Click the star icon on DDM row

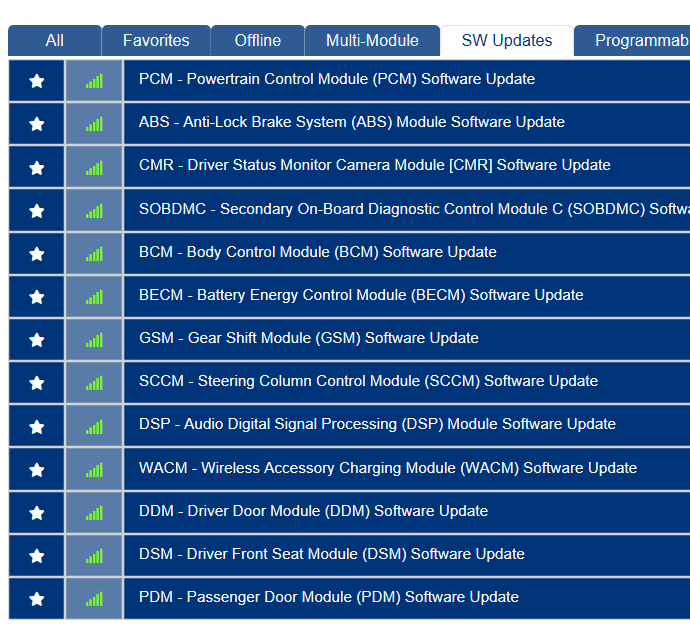37,513
